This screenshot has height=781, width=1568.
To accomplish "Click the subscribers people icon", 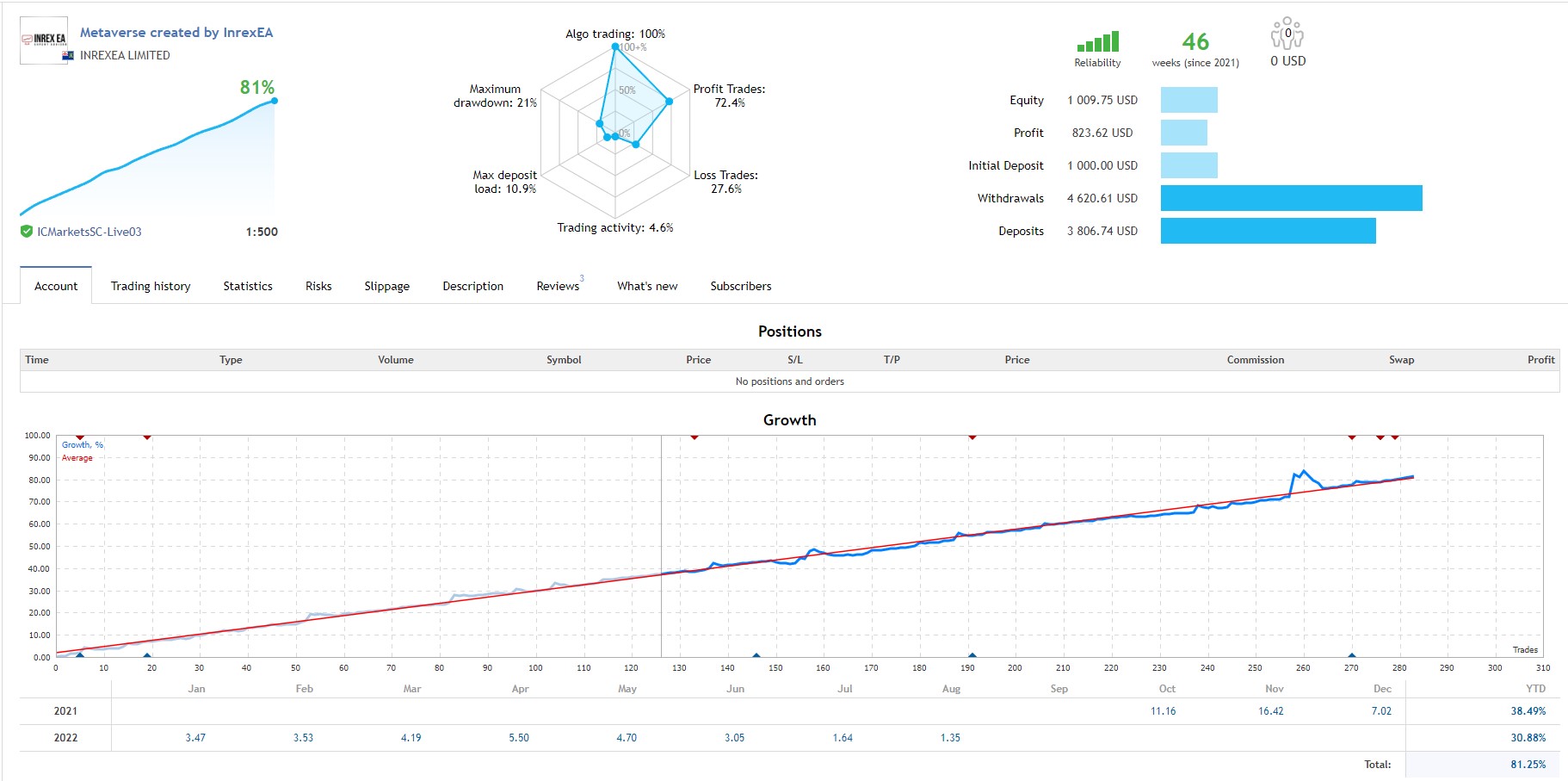I will click(1287, 34).
